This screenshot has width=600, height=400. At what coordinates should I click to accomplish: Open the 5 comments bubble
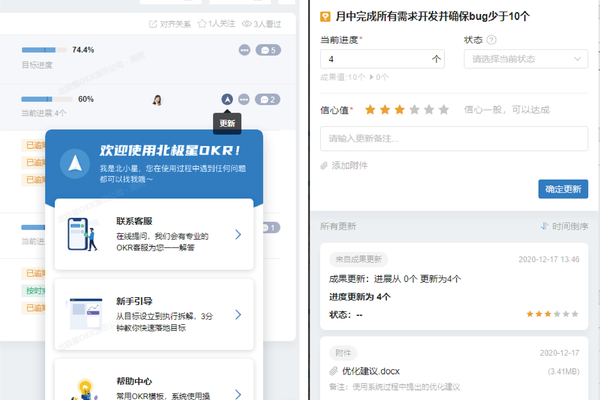(x=268, y=50)
